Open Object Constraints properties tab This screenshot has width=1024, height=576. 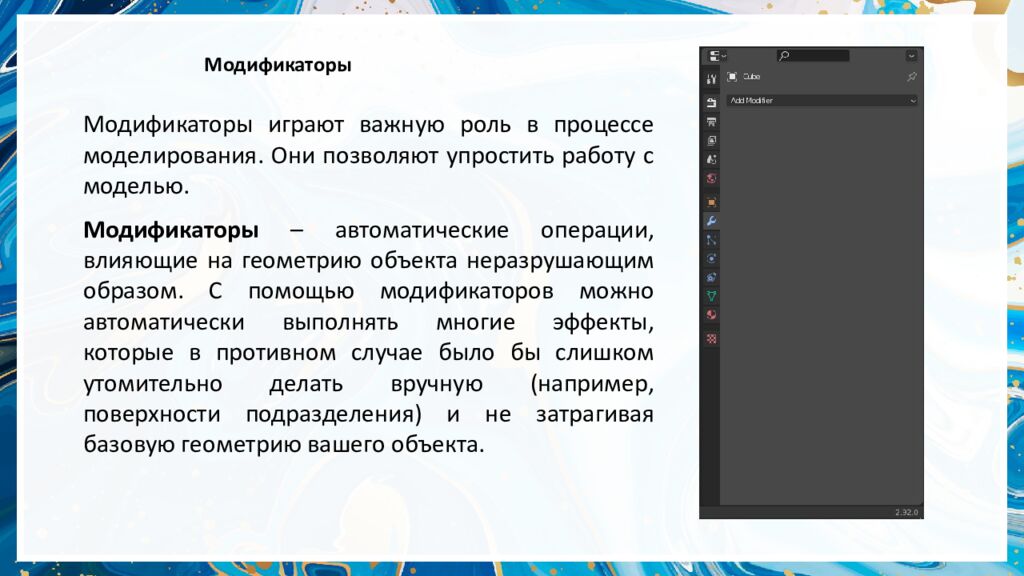click(711, 277)
